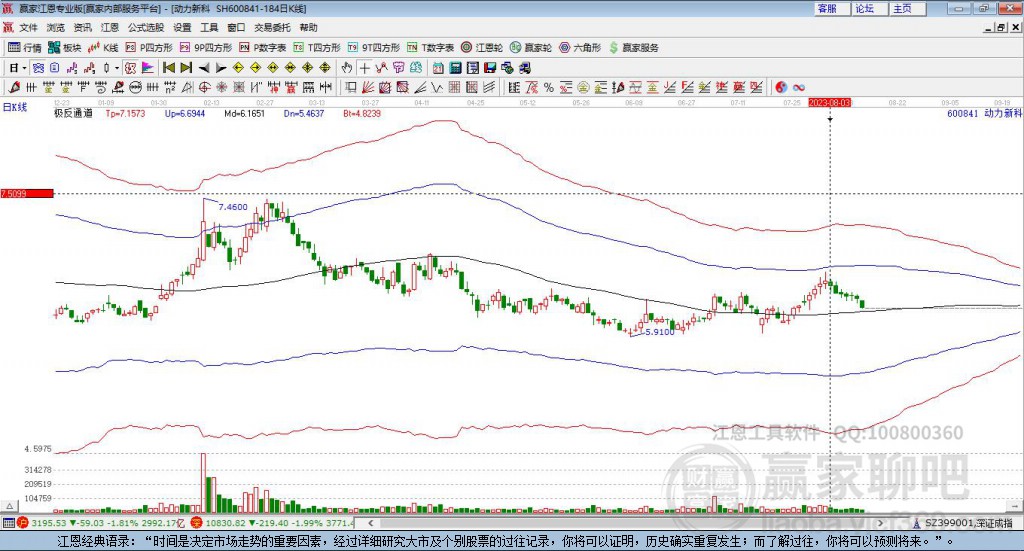Screen dimensions: 1024x551
Task: Toggle the highlighted 权 adjustment button
Action: coord(130,68)
